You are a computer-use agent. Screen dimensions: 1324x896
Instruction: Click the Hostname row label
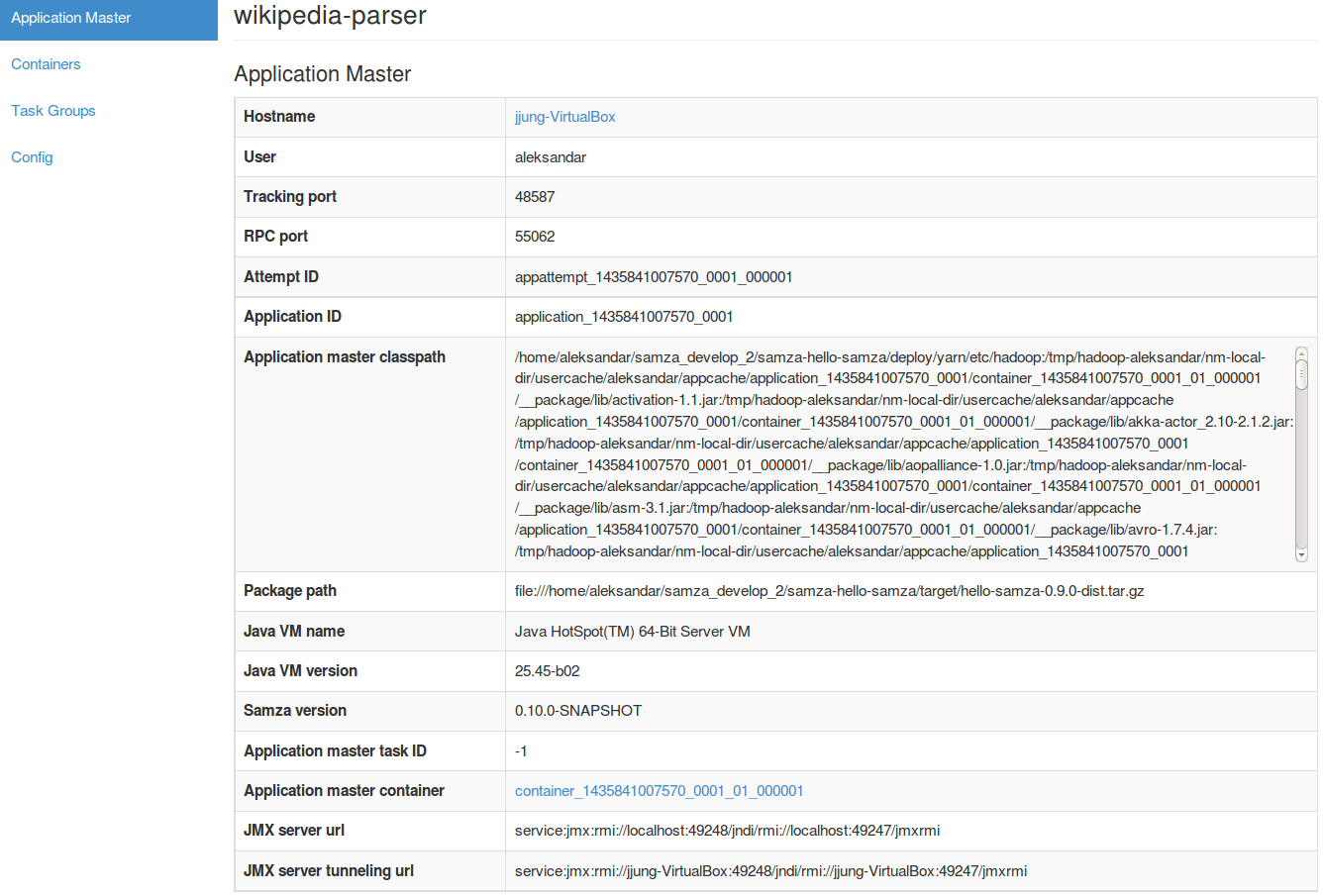[279, 117]
